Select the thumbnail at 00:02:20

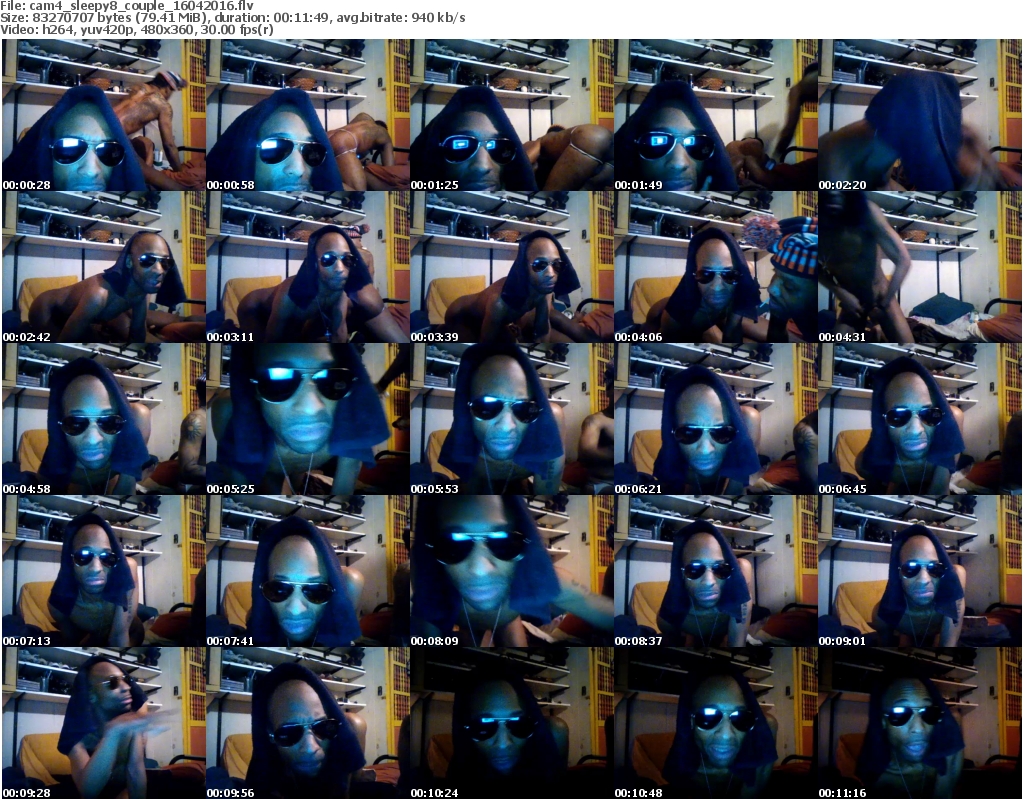(x=920, y=115)
